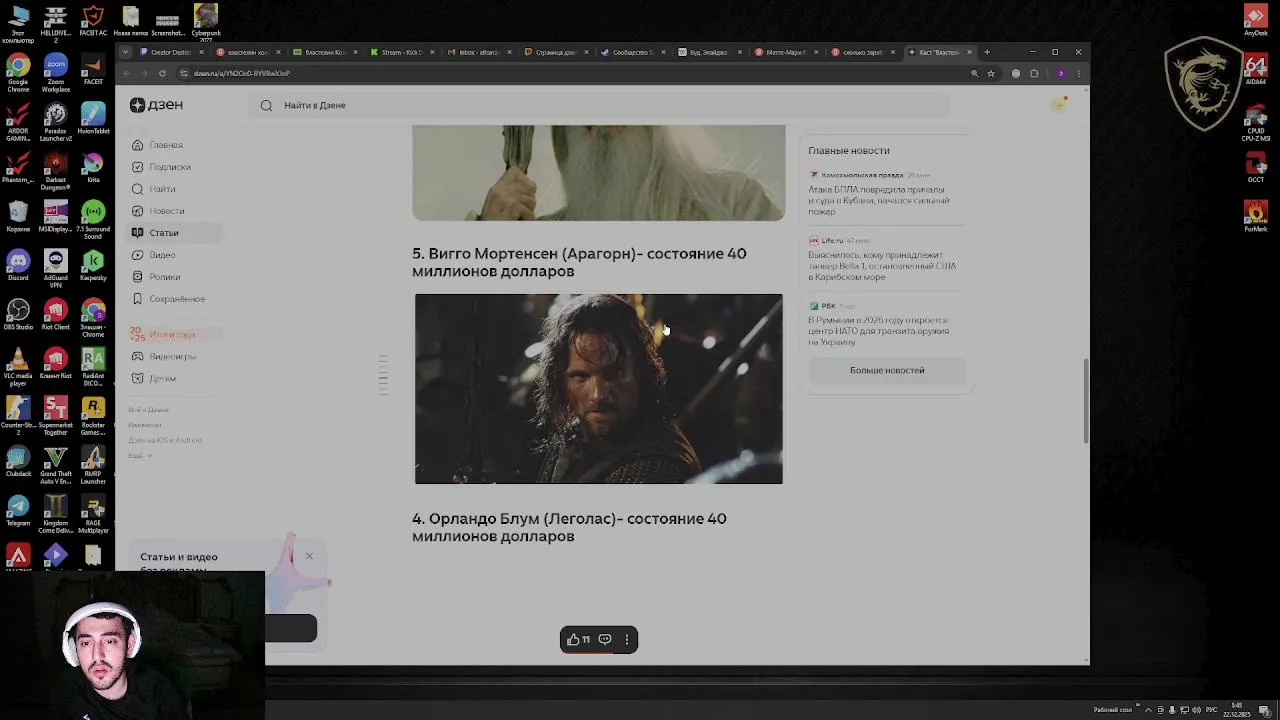Click the Dzen profile avatar icon
This screenshot has width=1280, height=720.
tap(1058, 104)
